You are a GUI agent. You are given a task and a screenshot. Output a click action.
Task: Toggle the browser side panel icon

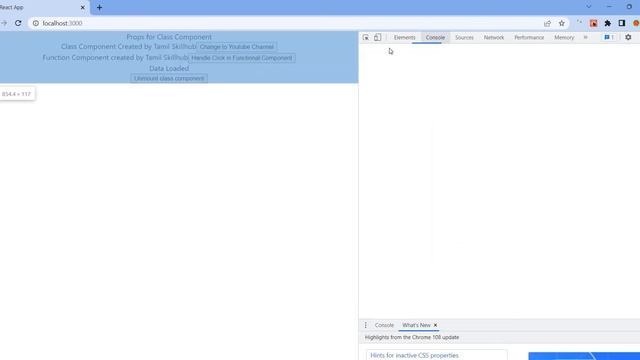coord(622,23)
